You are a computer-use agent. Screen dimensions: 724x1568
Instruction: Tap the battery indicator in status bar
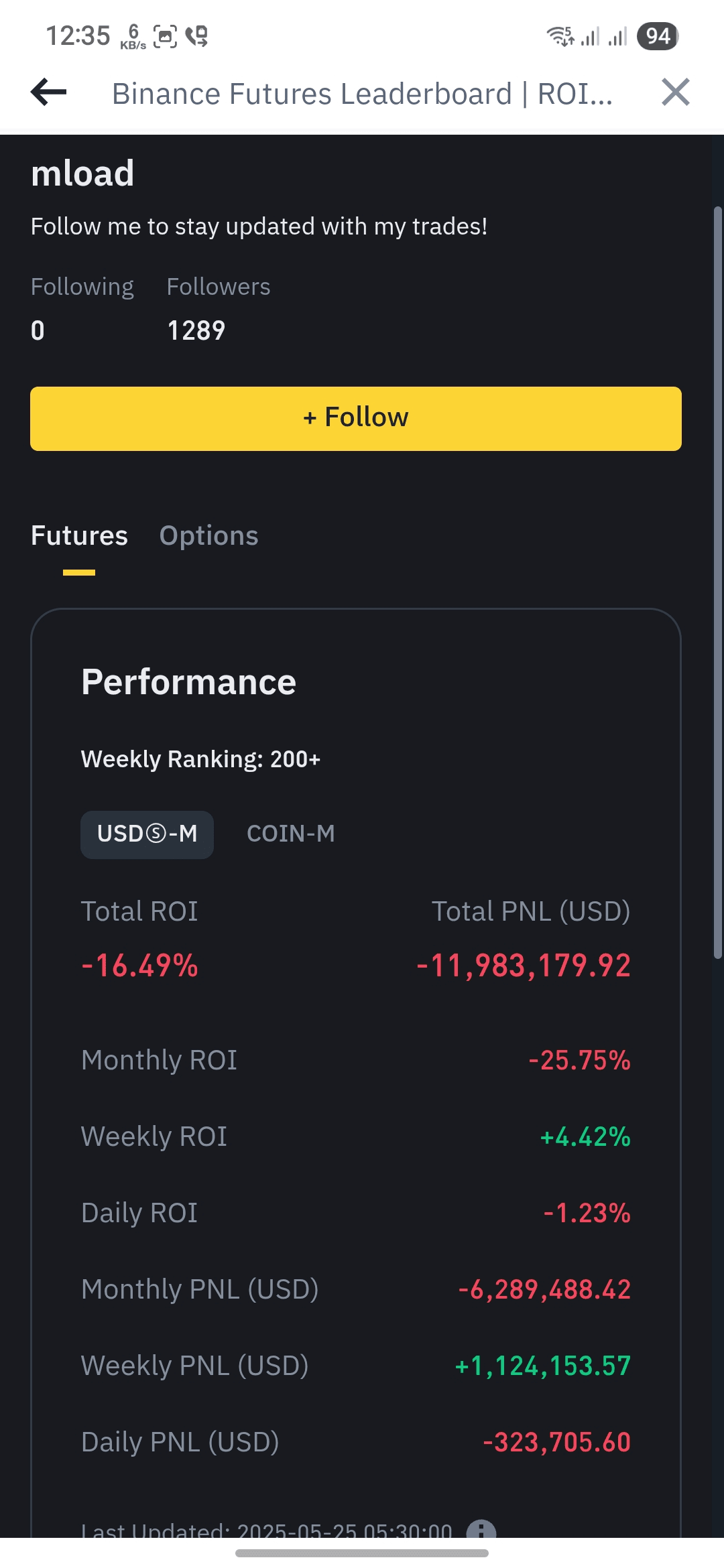[x=658, y=36]
